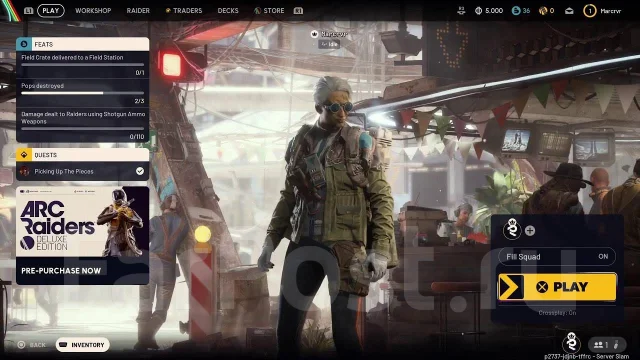Screen dimensions: 640x360
Task: Open the INVENTORY button
Action: tap(83, 345)
